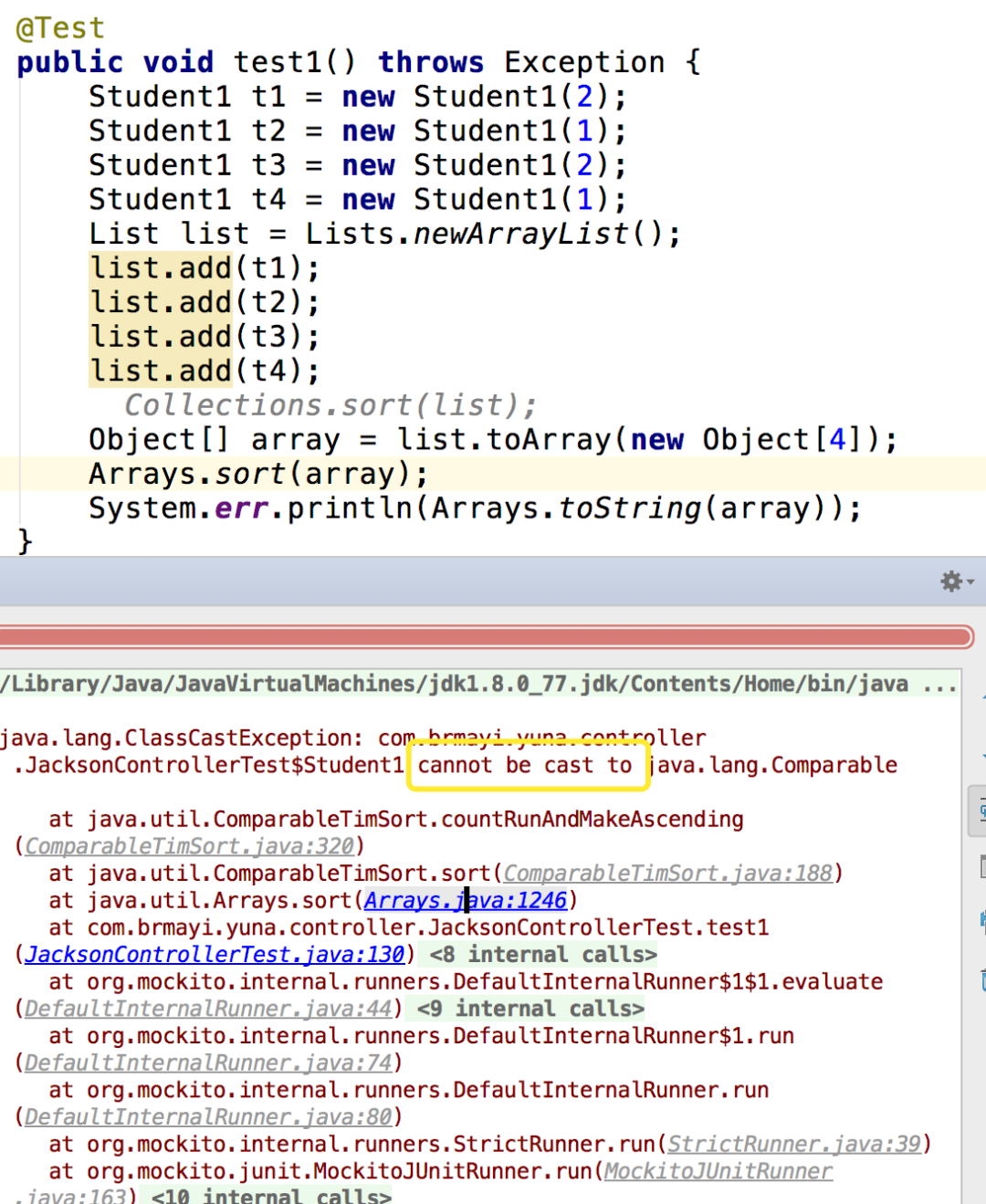Expand the folded <10 internal calls>
Image resolution: width=986 pixels, height=1204 pixels.
(271, 1195)
